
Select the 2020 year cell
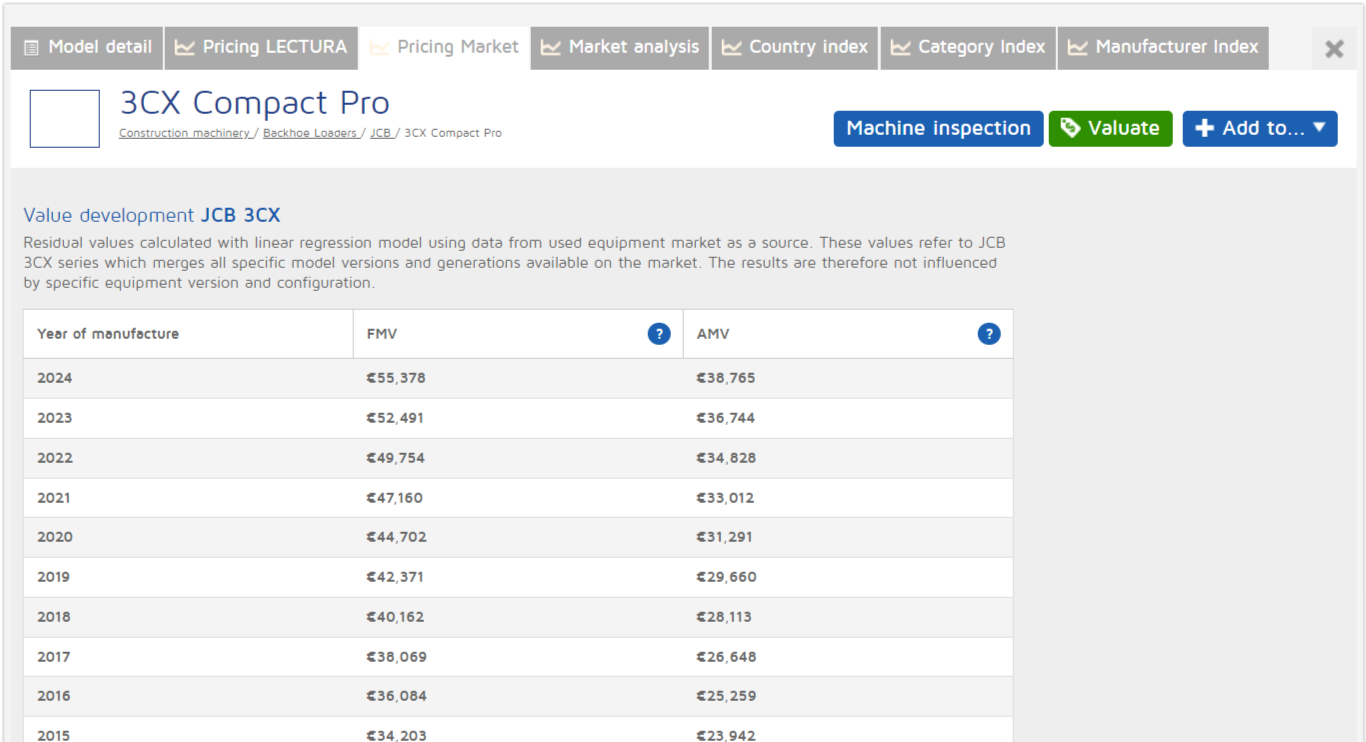[55, 537]
